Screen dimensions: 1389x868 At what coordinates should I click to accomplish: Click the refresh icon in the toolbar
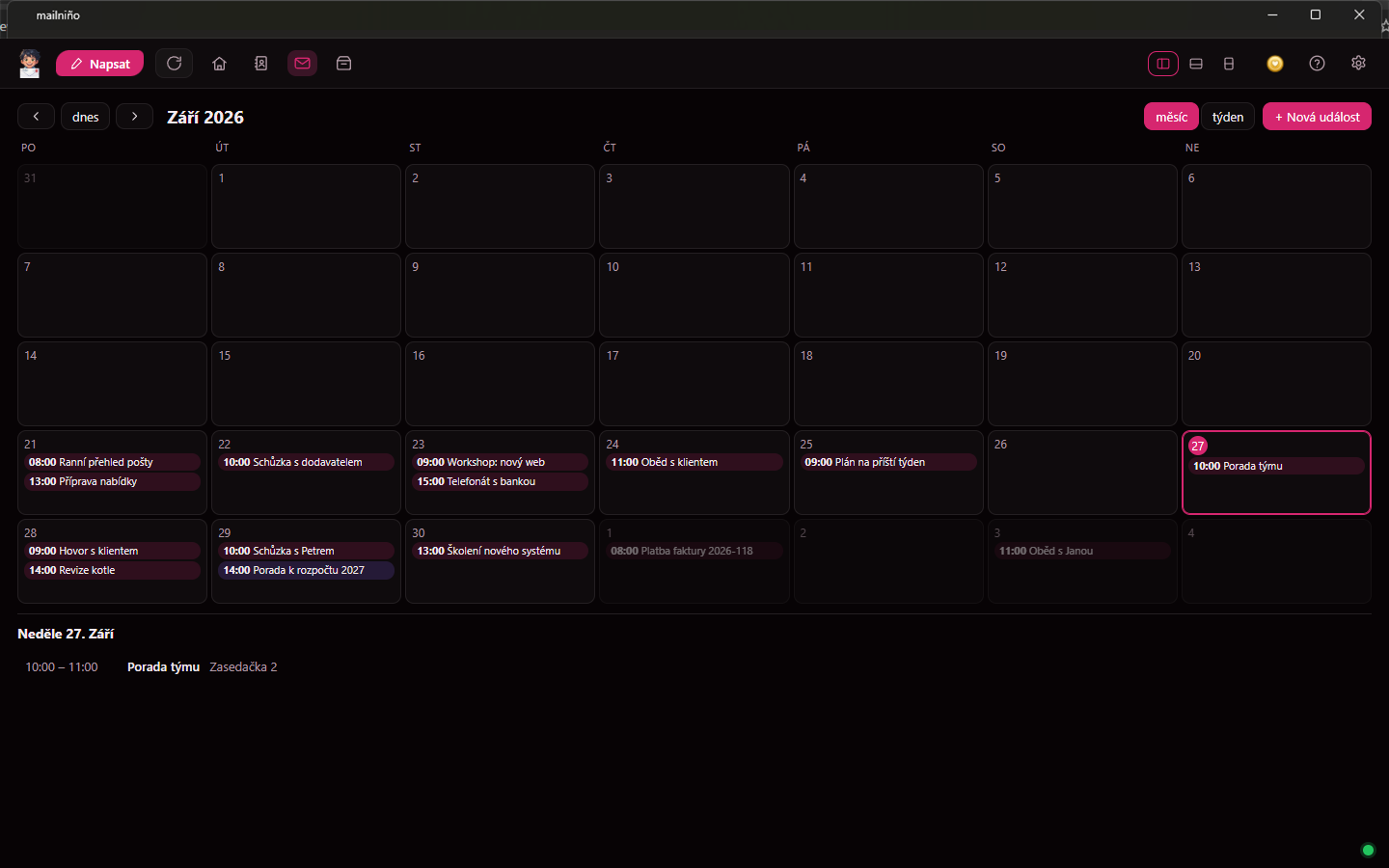click(175, 64)
